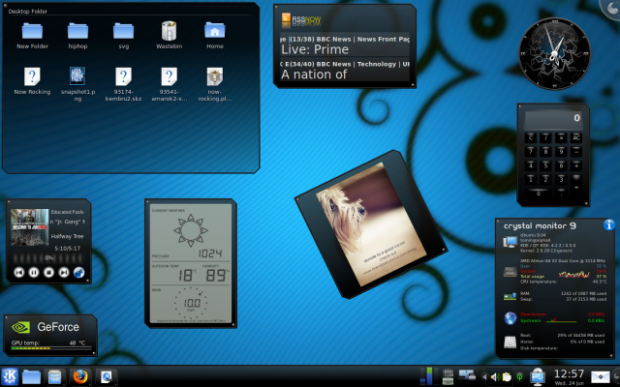Image resolution: width=620 pixels, height=387 pixels.
Task: Click calculator equals key
Action: click(576, 187)
